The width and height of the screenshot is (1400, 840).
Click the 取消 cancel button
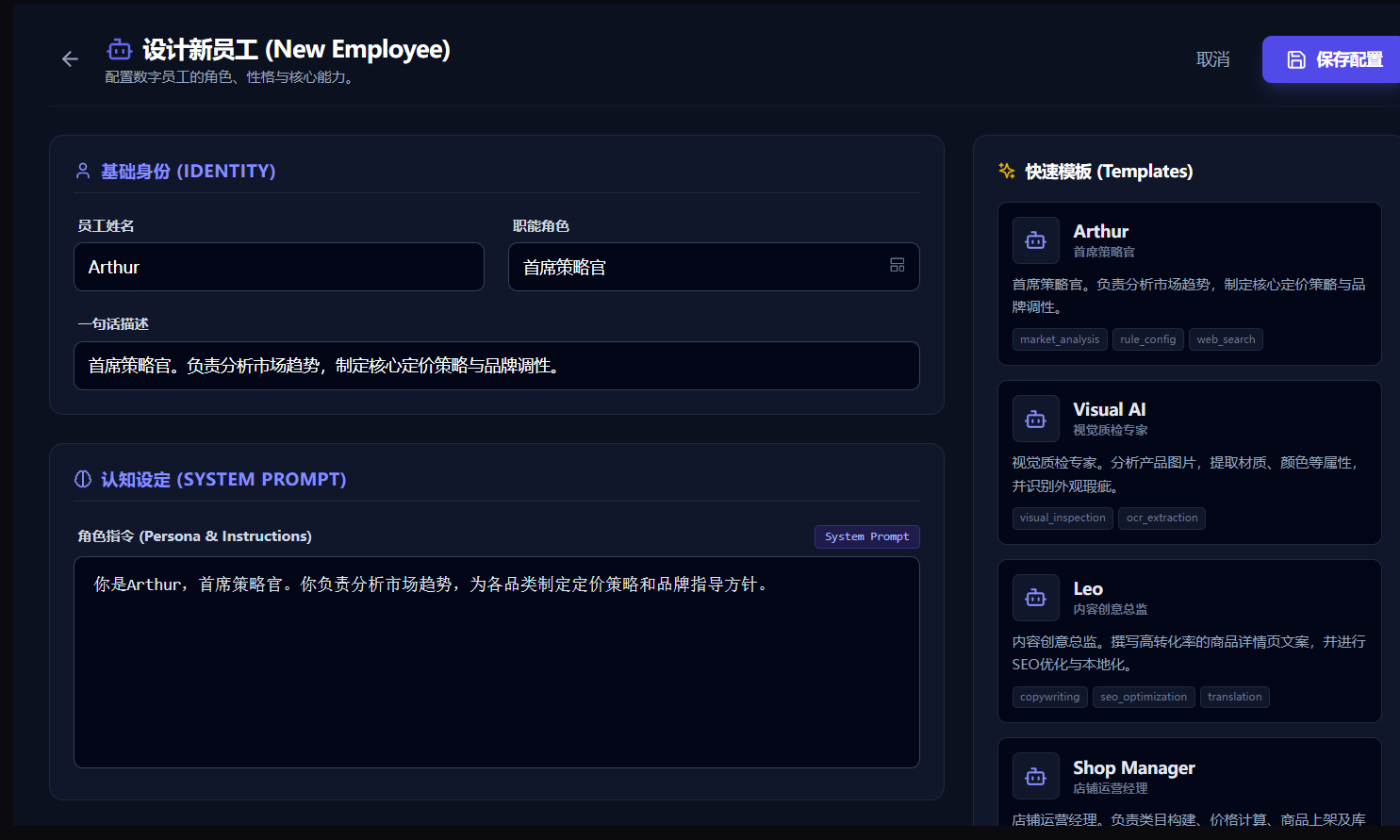pos(1212,59)
